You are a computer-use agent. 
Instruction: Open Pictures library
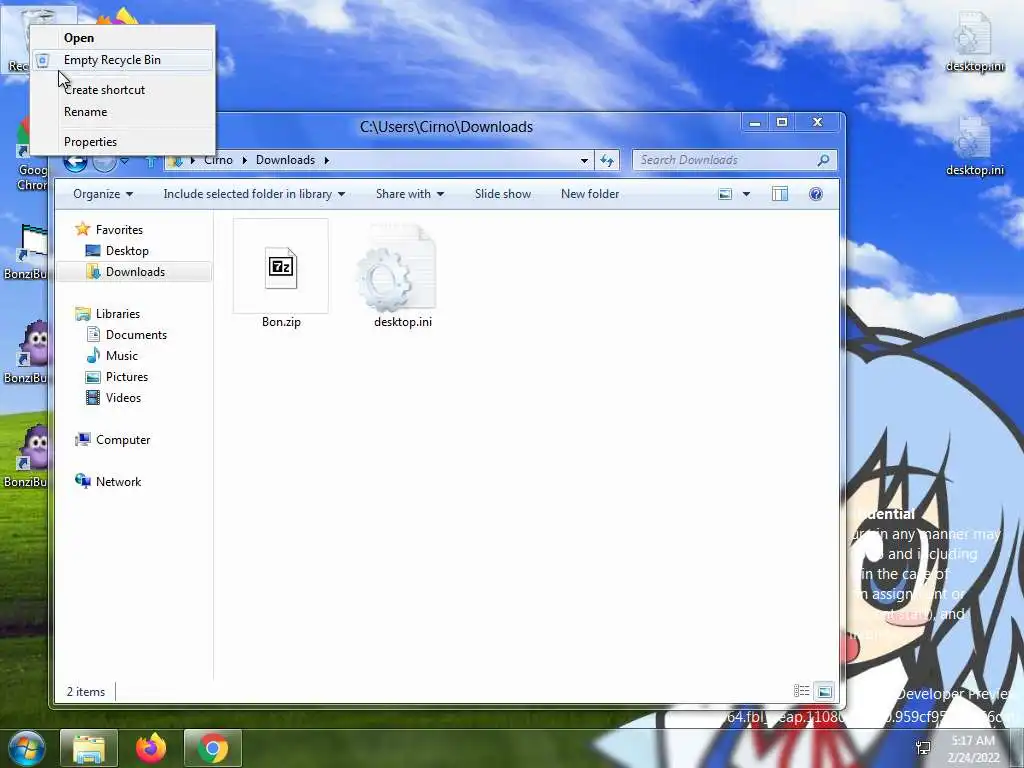[127, 377]
